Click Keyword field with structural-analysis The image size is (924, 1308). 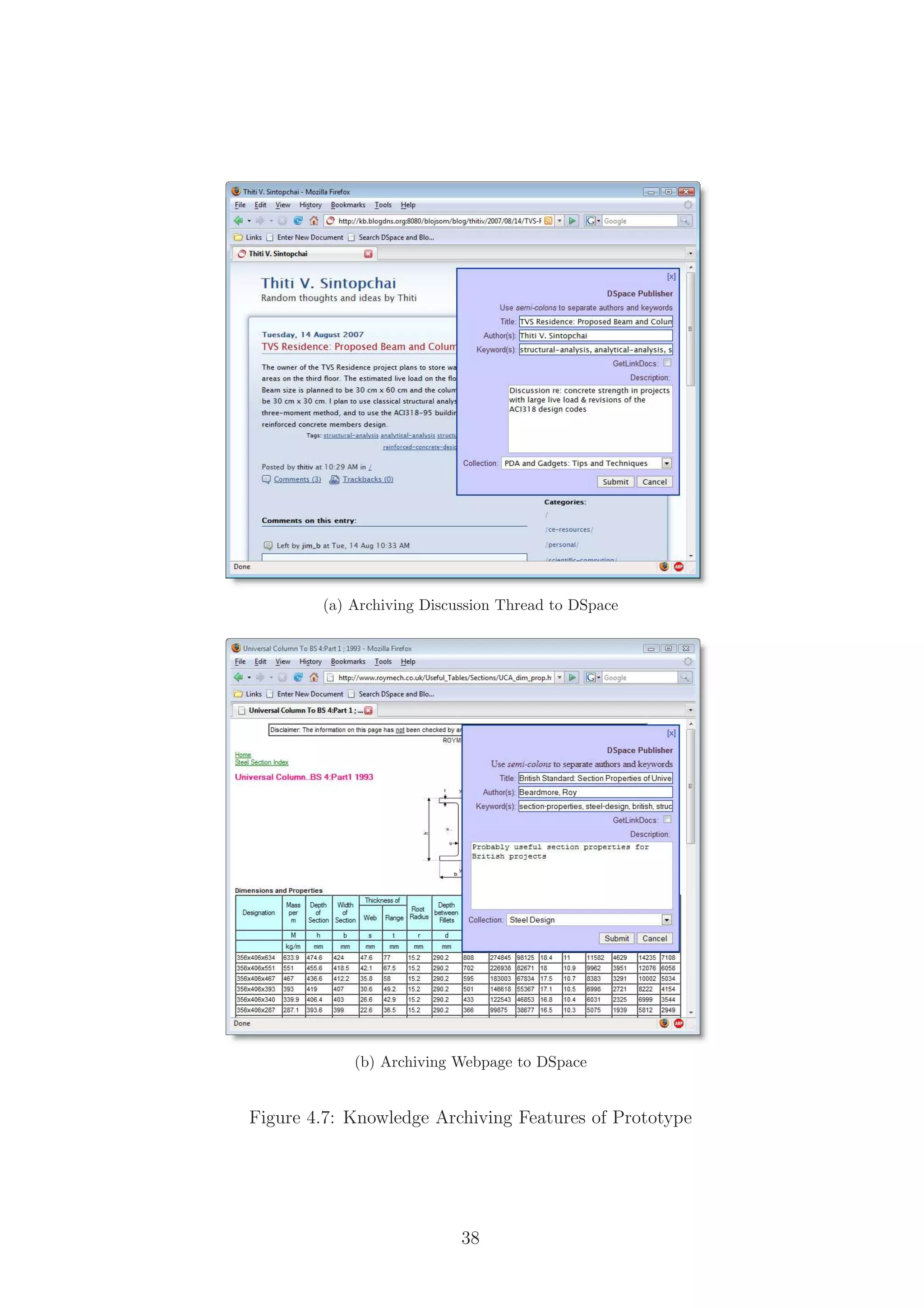click(596, 350)
